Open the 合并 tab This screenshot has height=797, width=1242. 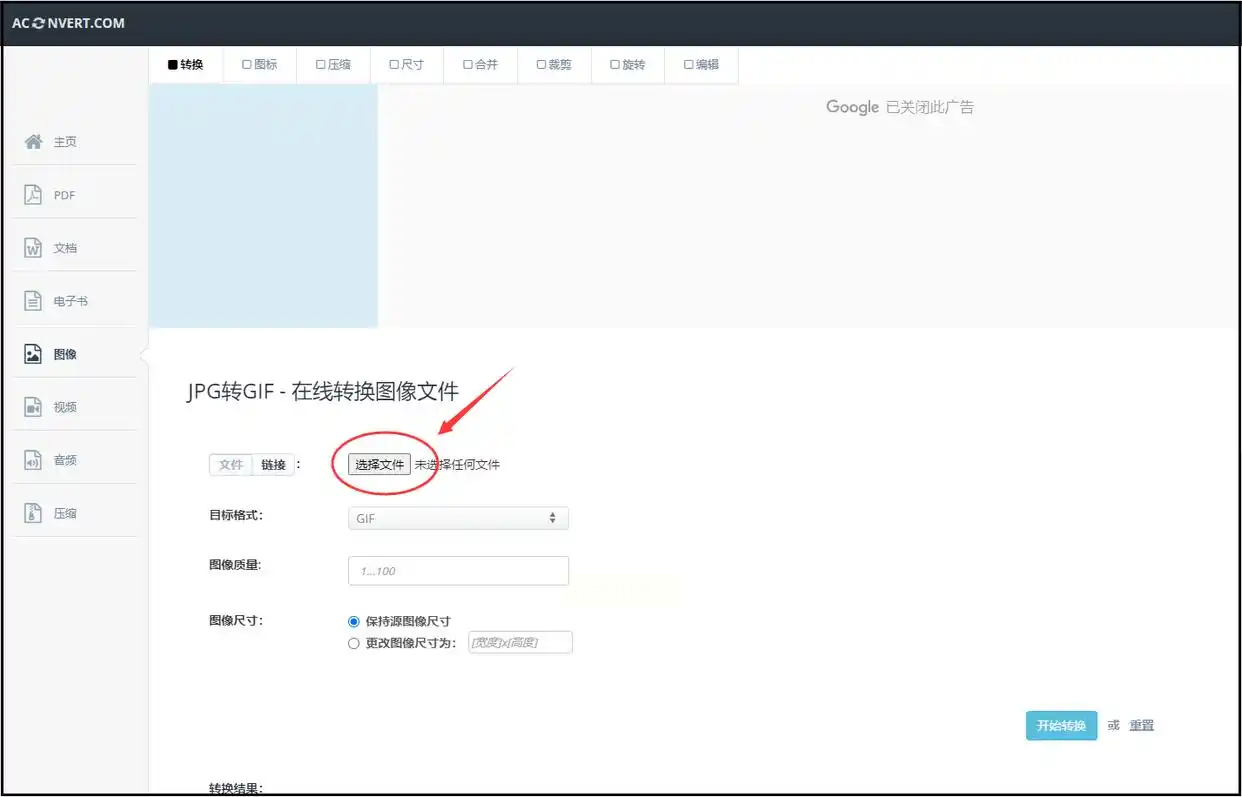481,65
